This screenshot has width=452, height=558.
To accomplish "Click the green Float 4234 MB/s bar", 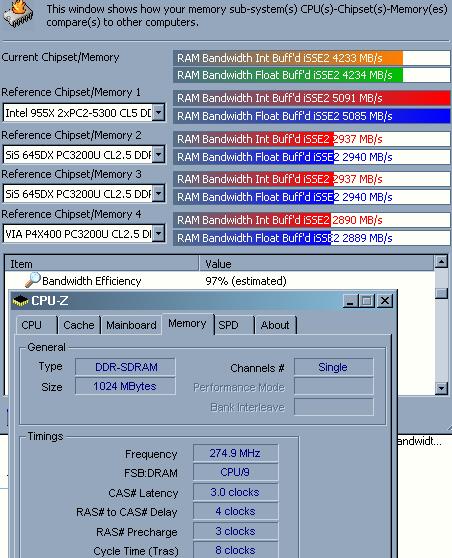I will (312, 75).
